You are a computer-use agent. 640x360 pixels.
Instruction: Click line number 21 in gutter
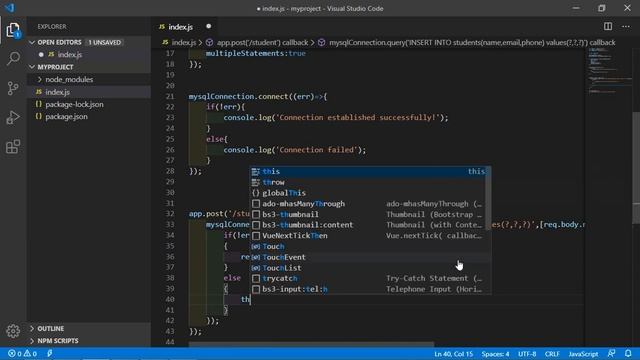click(x=170, y=96)
